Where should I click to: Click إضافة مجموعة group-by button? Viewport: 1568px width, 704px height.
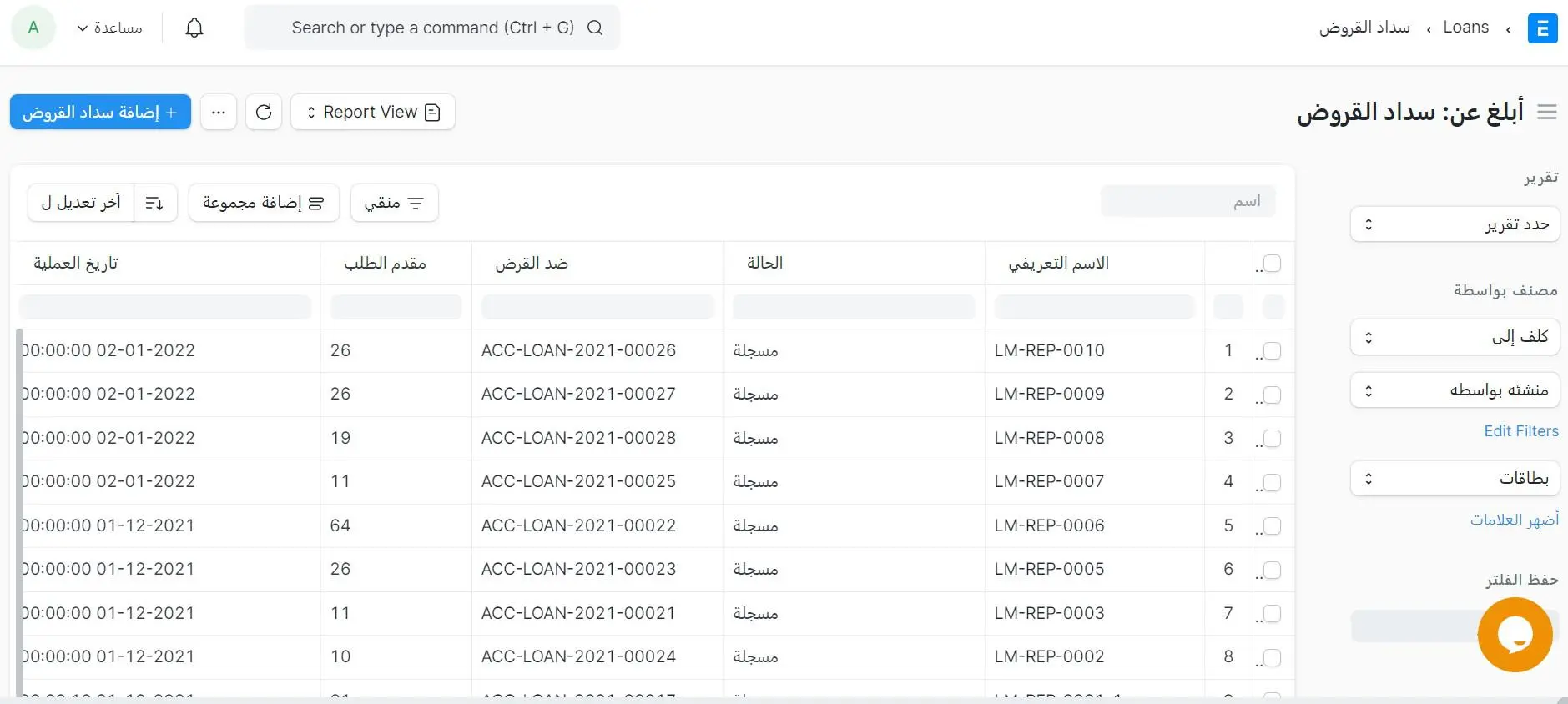click(x=264, y=203)
